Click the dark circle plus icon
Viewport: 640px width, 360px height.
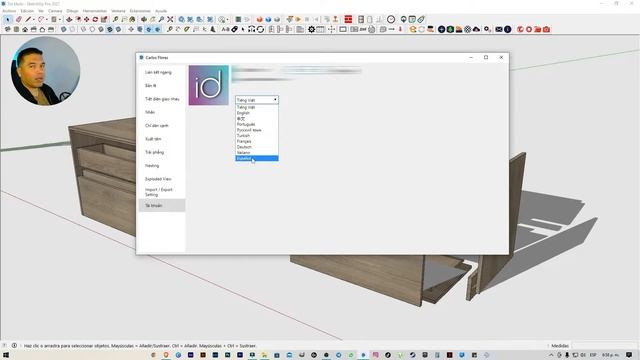pyautogui.click(x=441, y=29)
